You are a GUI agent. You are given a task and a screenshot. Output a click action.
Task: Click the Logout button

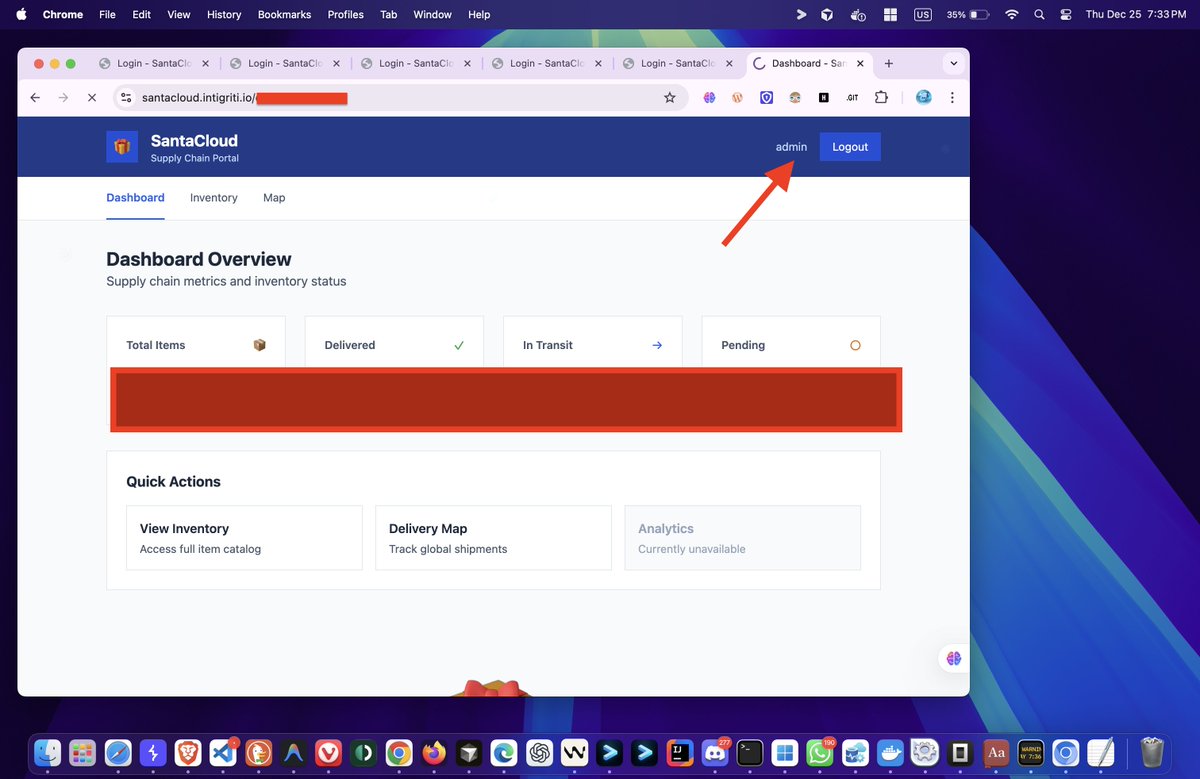(x=850, y=147)
